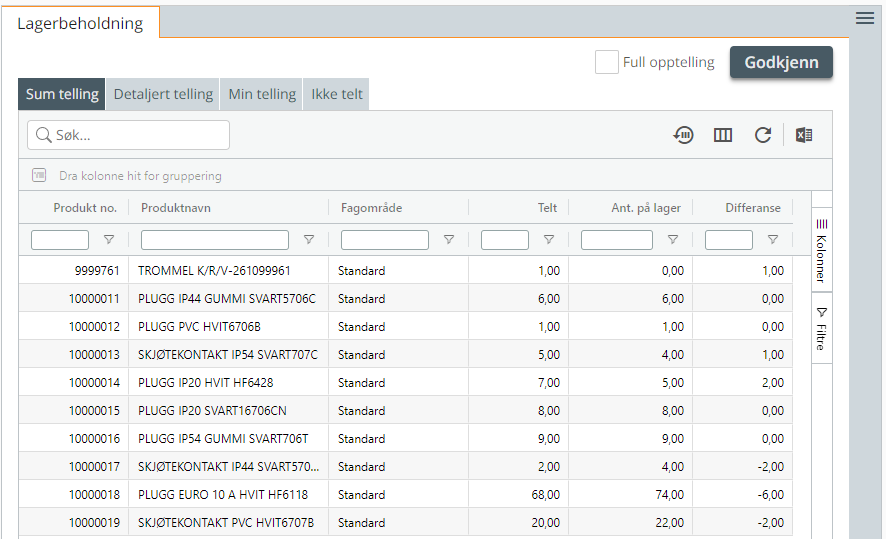Click Telt value 7,00
Viewport: 886px width, 539px height.
(549, 382)
